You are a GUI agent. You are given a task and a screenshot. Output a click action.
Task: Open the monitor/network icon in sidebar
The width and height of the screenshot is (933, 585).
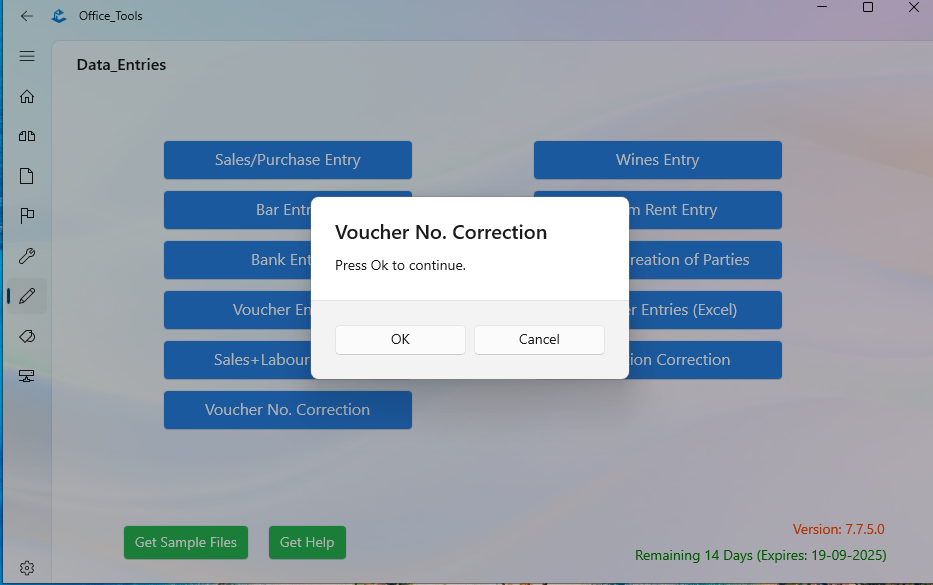[x=27, y=376]
